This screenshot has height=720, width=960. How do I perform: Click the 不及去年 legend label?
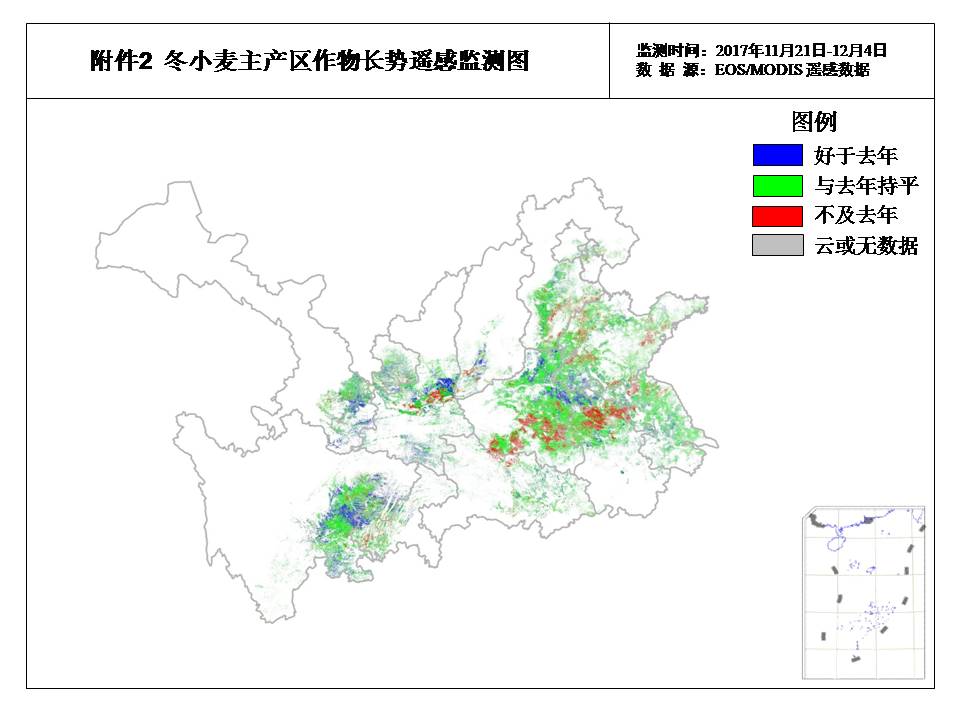855,215
